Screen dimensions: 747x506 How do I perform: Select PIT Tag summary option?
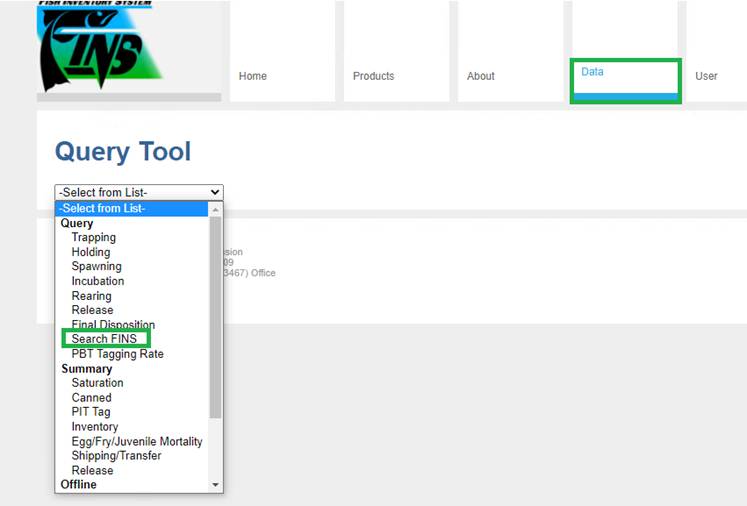coord(91,412)
